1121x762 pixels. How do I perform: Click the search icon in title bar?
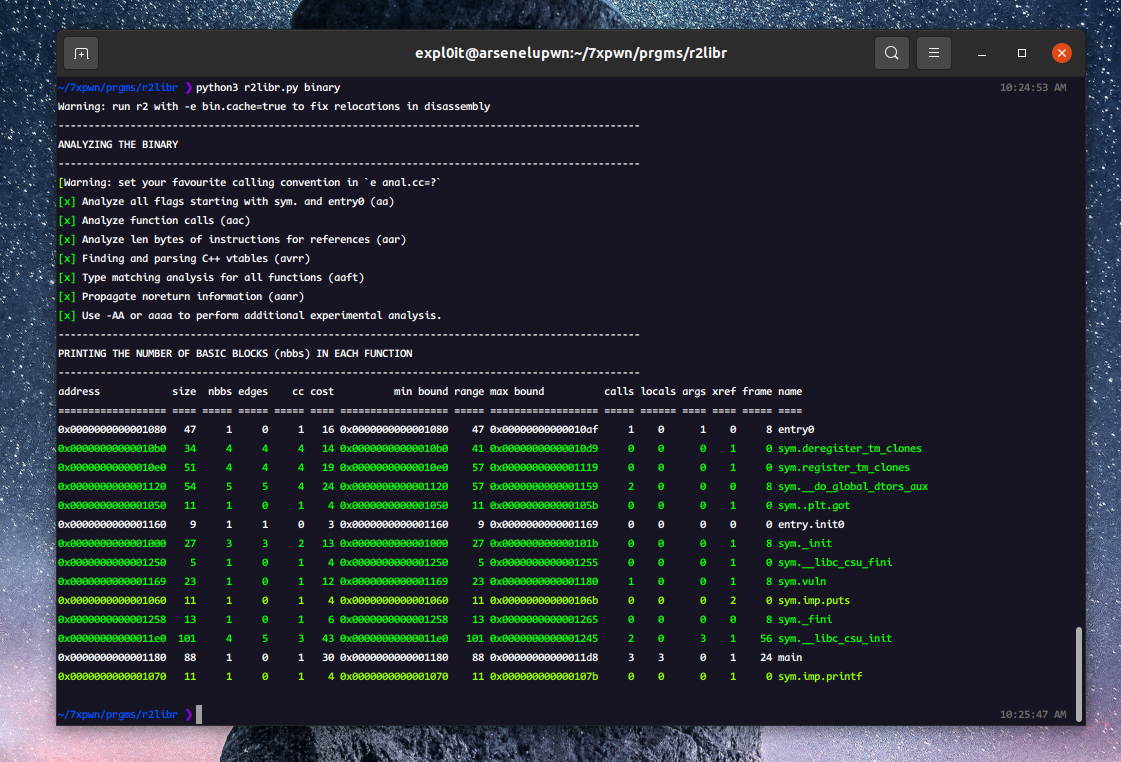click(891, 53)
